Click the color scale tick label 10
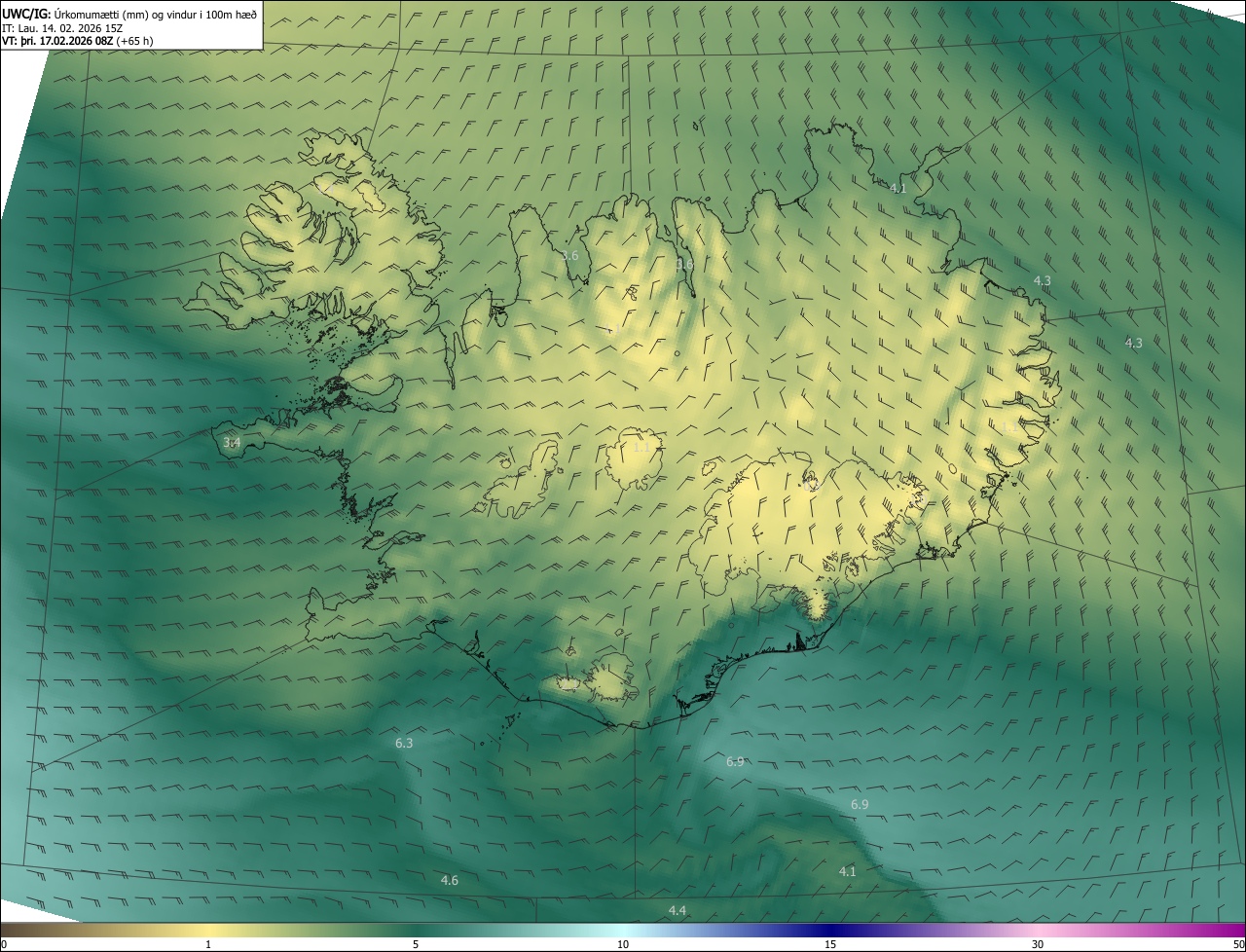The image size is (1246, 952). point(623,944)
